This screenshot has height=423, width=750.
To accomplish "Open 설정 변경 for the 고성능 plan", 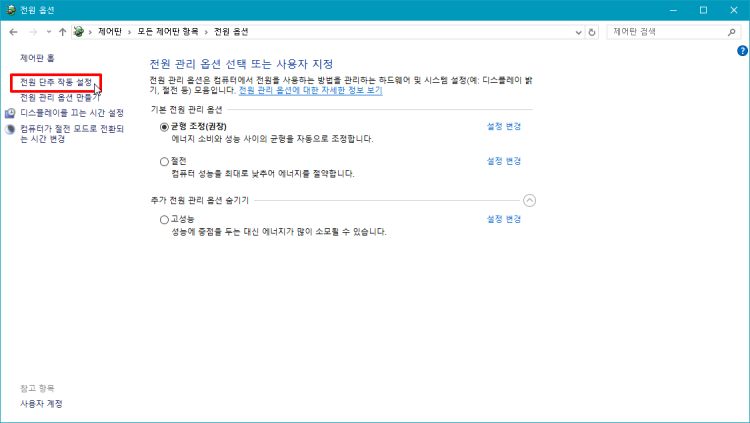I will [504, 219].
